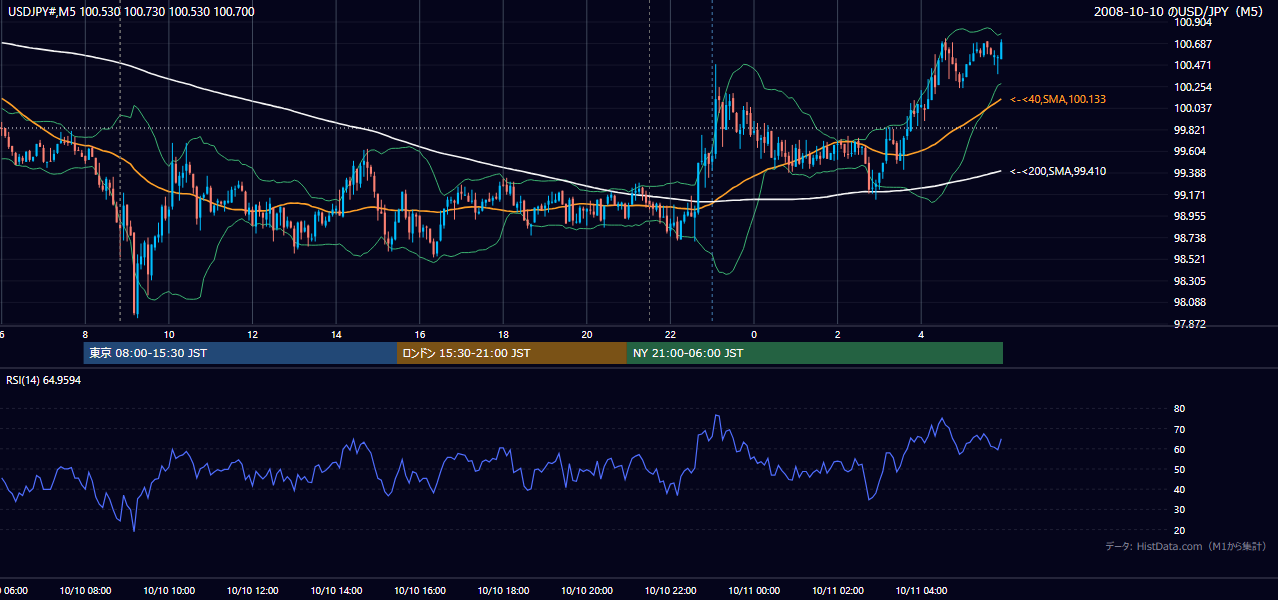Select the NY 21:00-06:00 JST session bar
Viewport: 1278px width, 600px height.
click(815, 353)
